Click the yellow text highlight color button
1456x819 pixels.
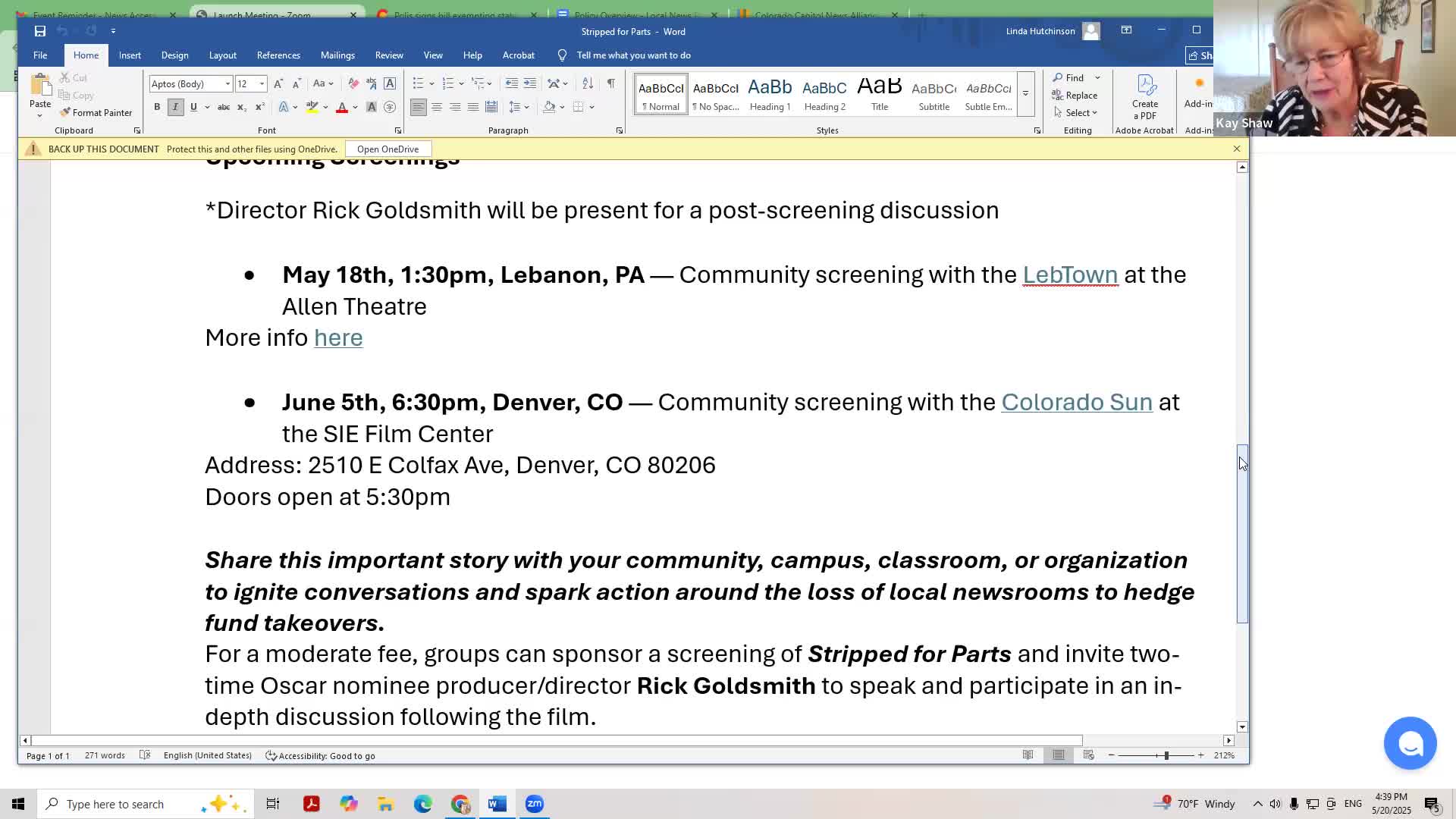[x=312, y=107]
